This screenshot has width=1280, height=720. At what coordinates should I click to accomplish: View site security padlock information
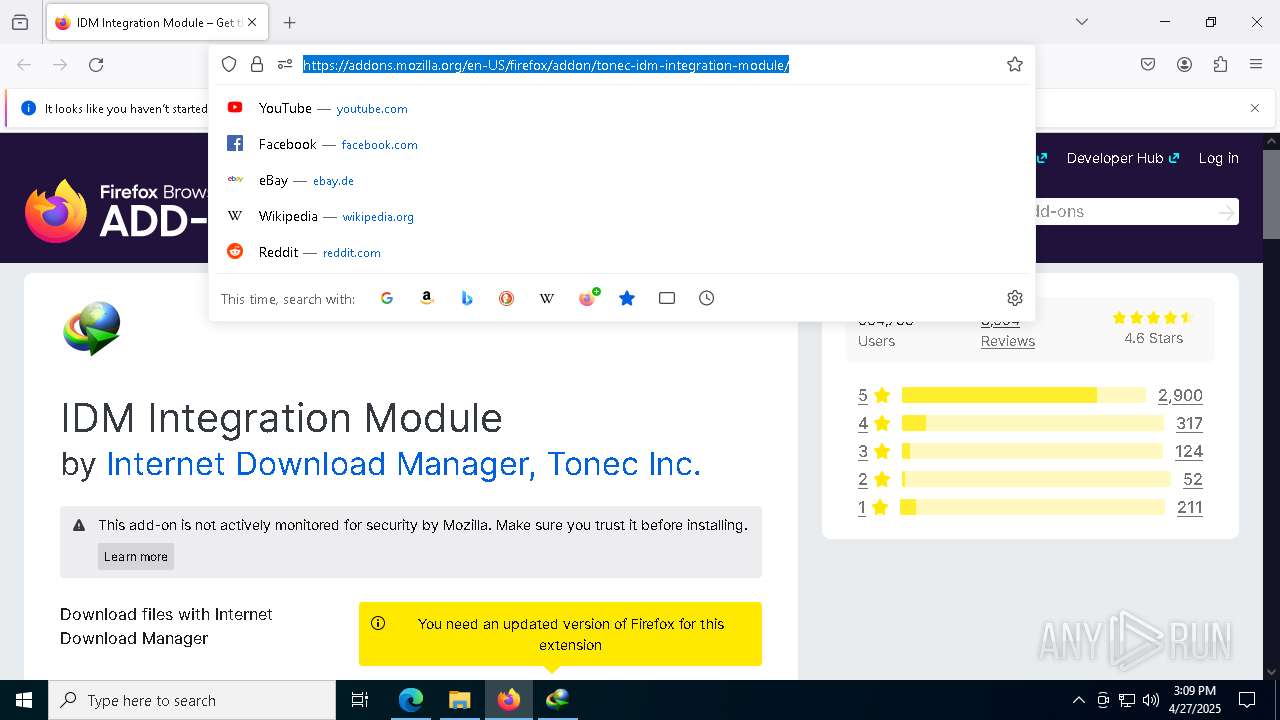click(x=257, y=64)
